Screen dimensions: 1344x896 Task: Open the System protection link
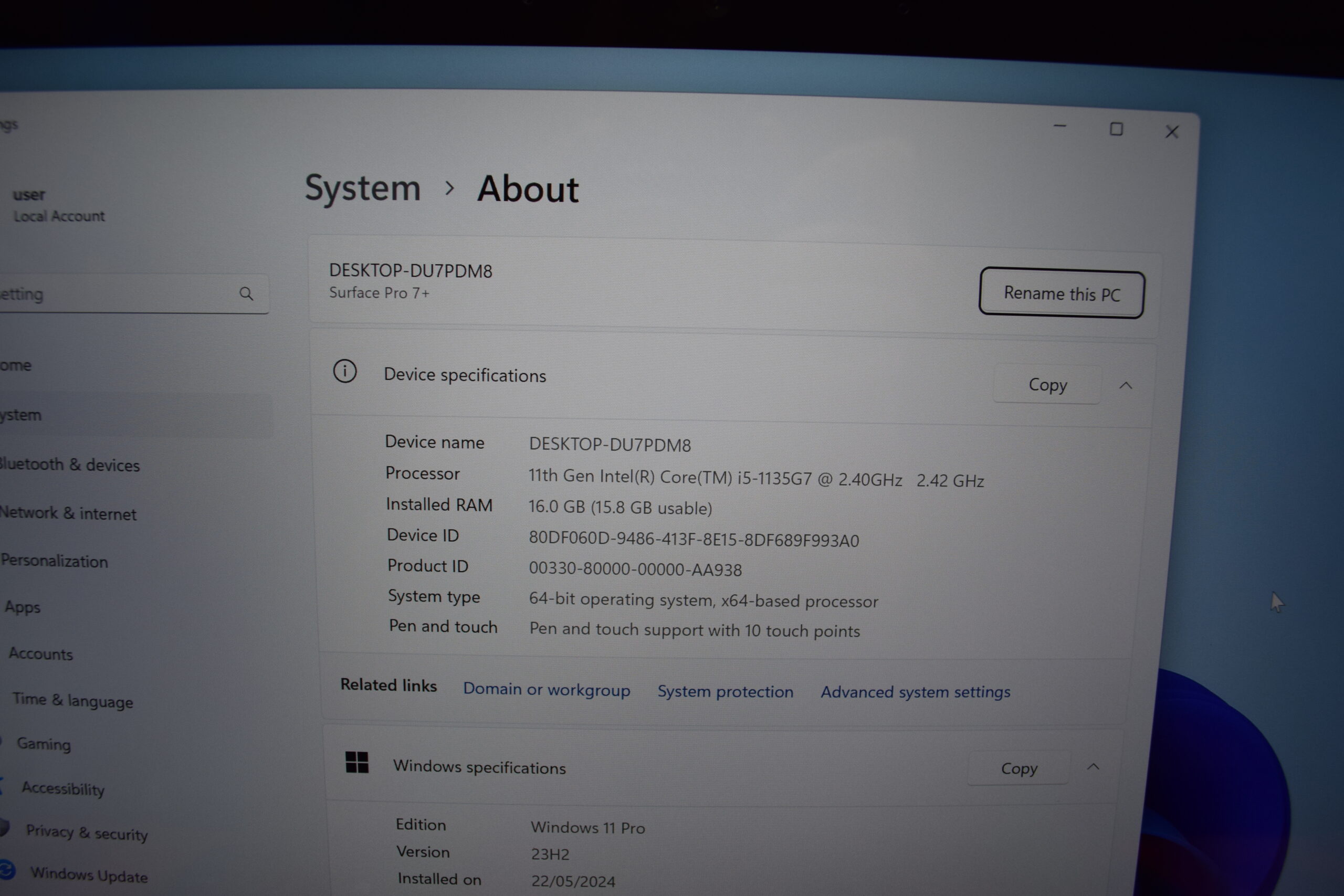[725, 691]
